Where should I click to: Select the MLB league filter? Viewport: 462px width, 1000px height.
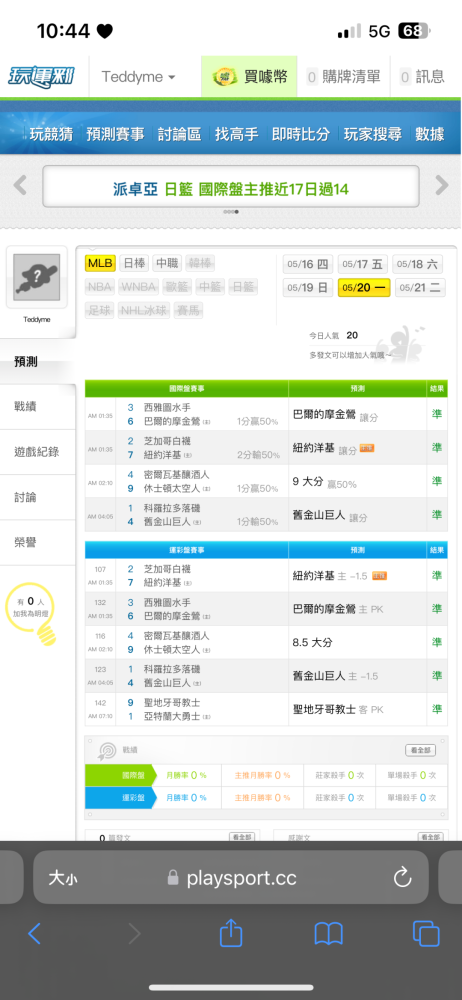100,263
